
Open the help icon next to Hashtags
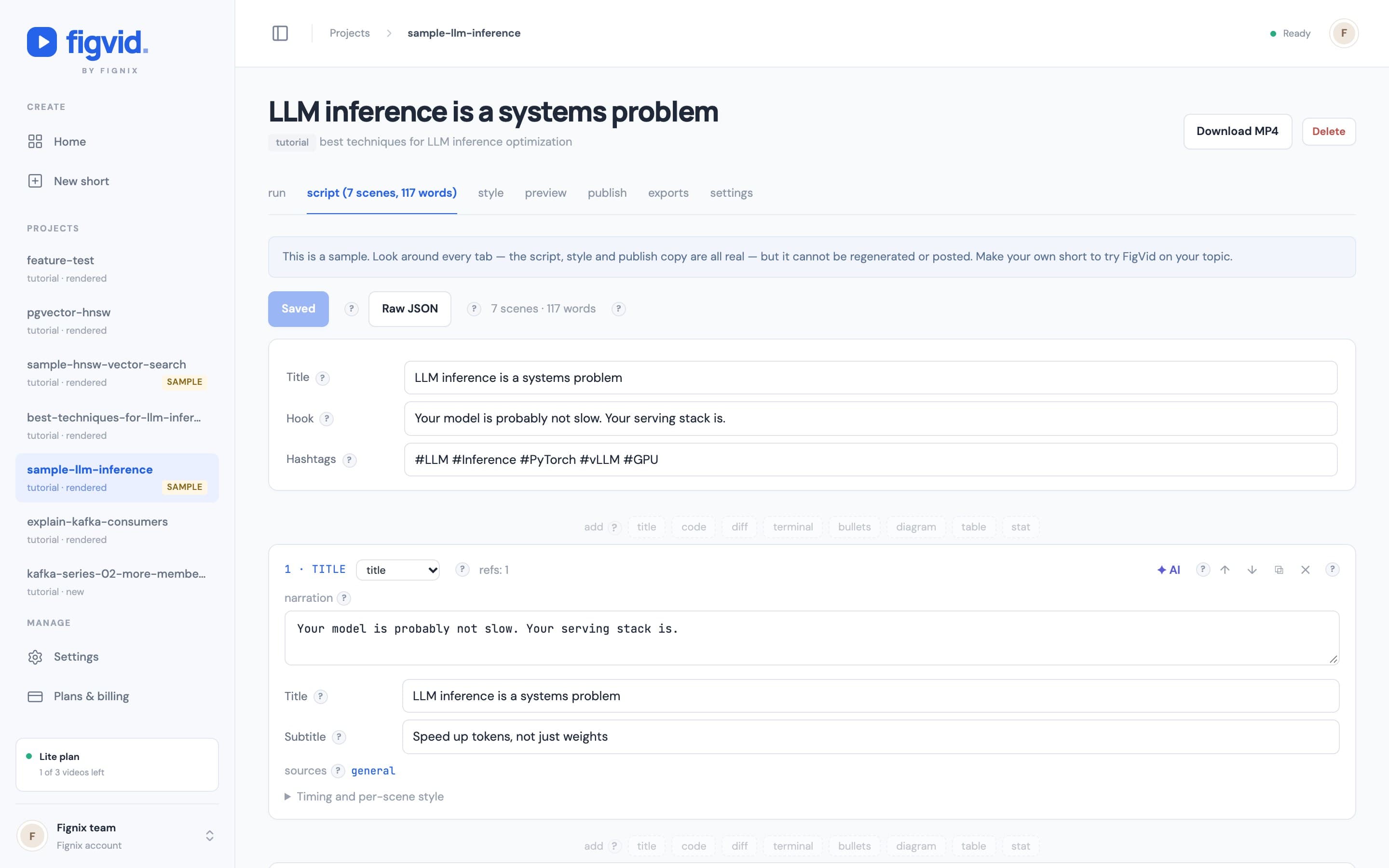(349, 460)
